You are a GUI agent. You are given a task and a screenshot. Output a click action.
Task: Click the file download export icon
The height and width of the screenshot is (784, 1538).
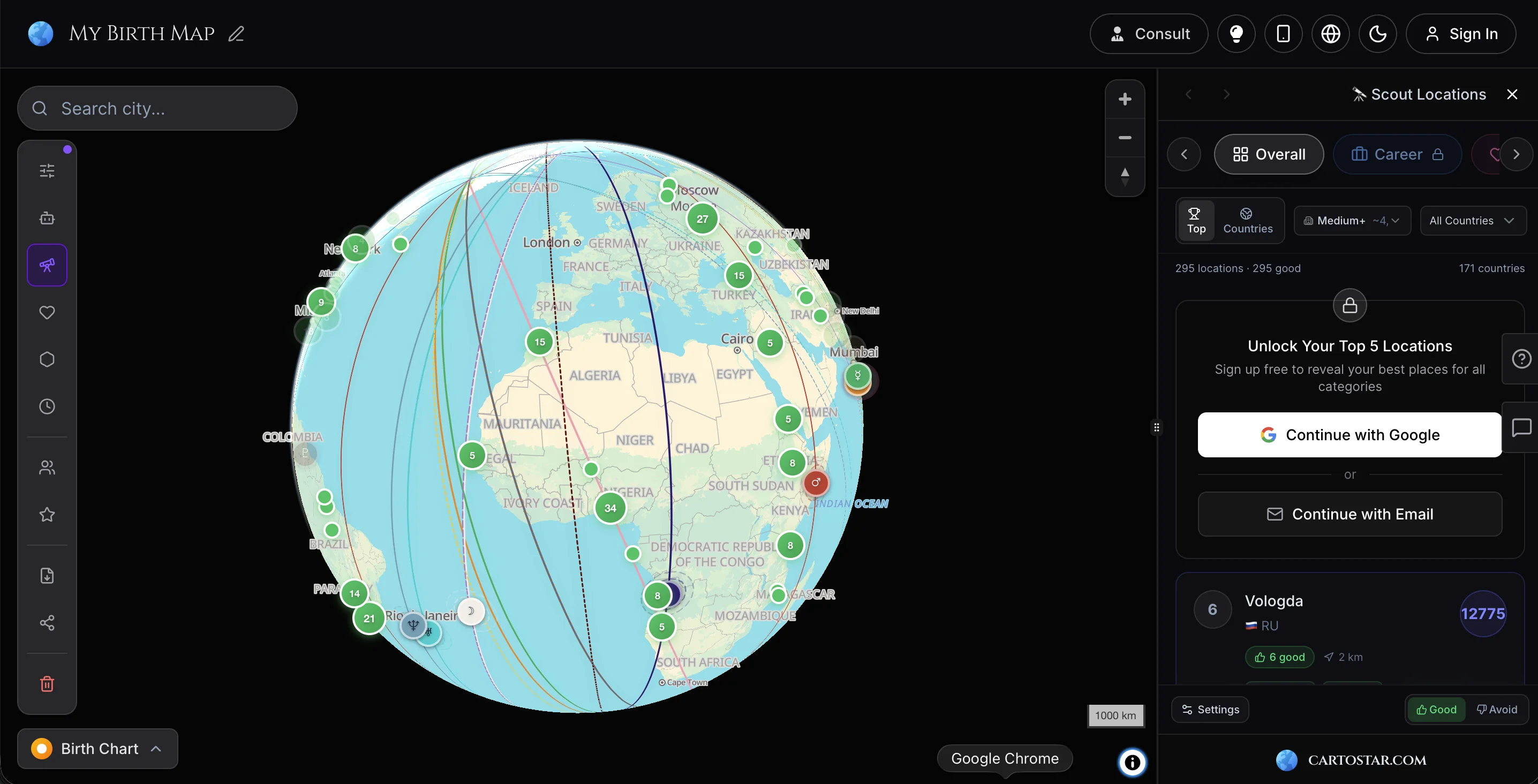[x=47, y=576]
